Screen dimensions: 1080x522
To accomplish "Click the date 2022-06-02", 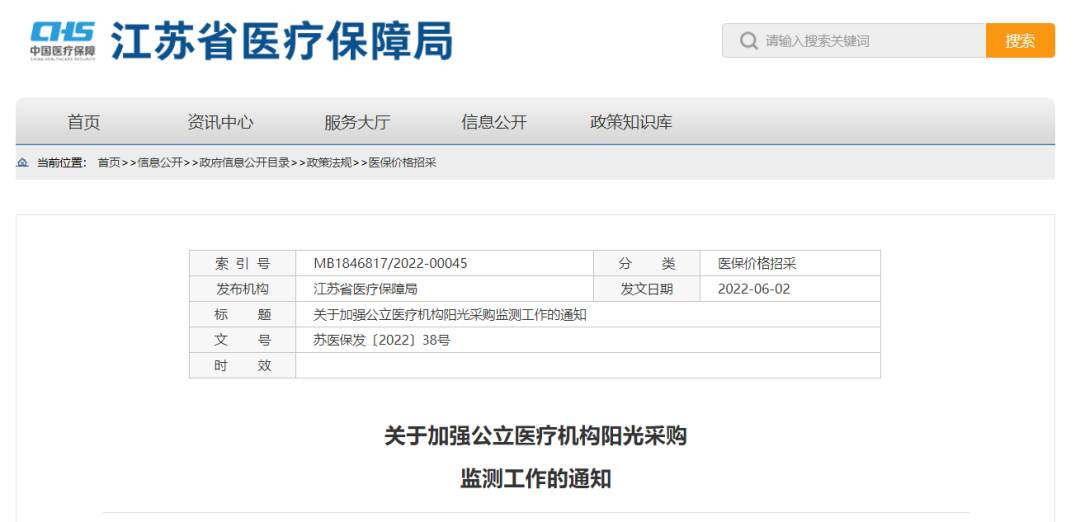I will (754, 289).
